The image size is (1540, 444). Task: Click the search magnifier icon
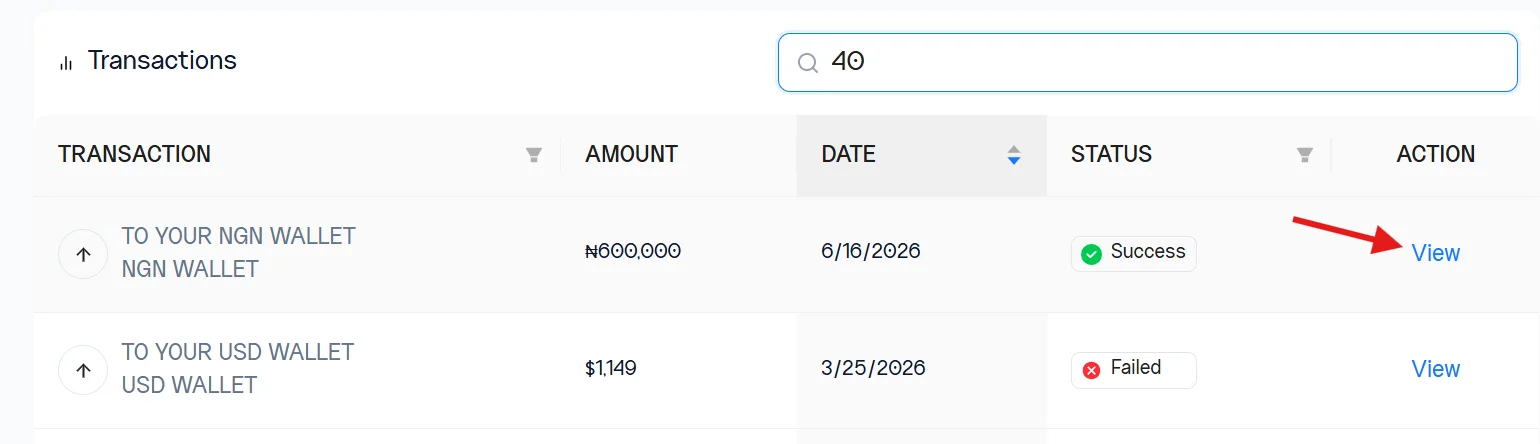[808, 63]
